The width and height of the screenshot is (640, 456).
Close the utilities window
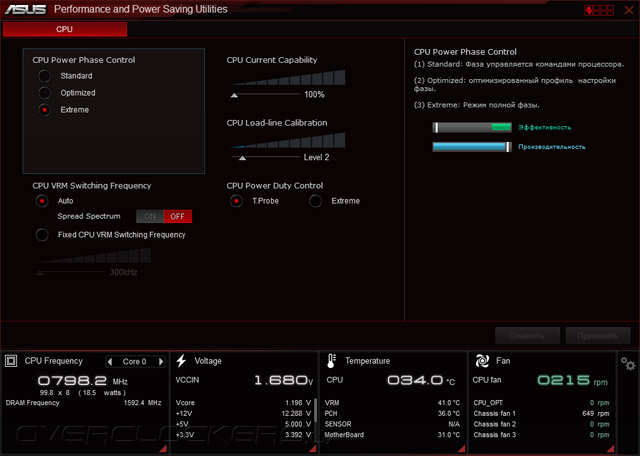click(629, 10)
